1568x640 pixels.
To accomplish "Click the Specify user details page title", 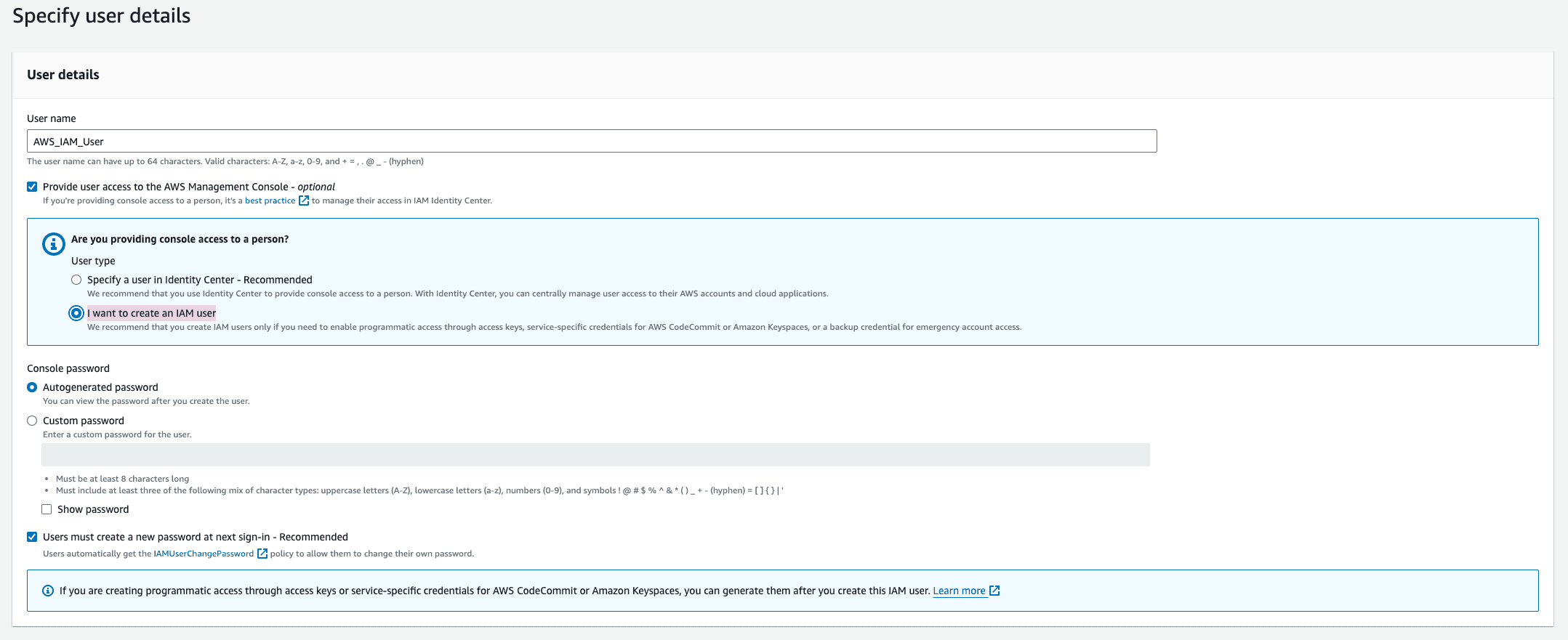I will pos(102,16).
